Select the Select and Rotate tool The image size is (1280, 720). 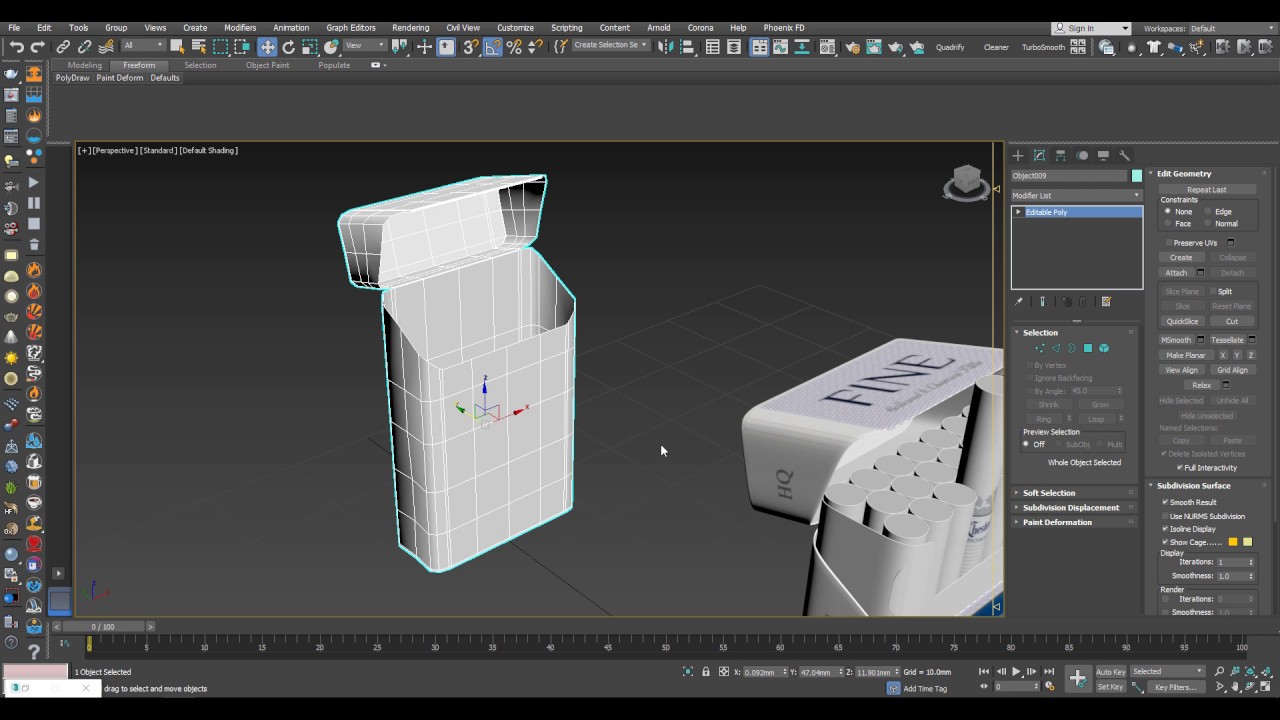(x=289, y=47)
